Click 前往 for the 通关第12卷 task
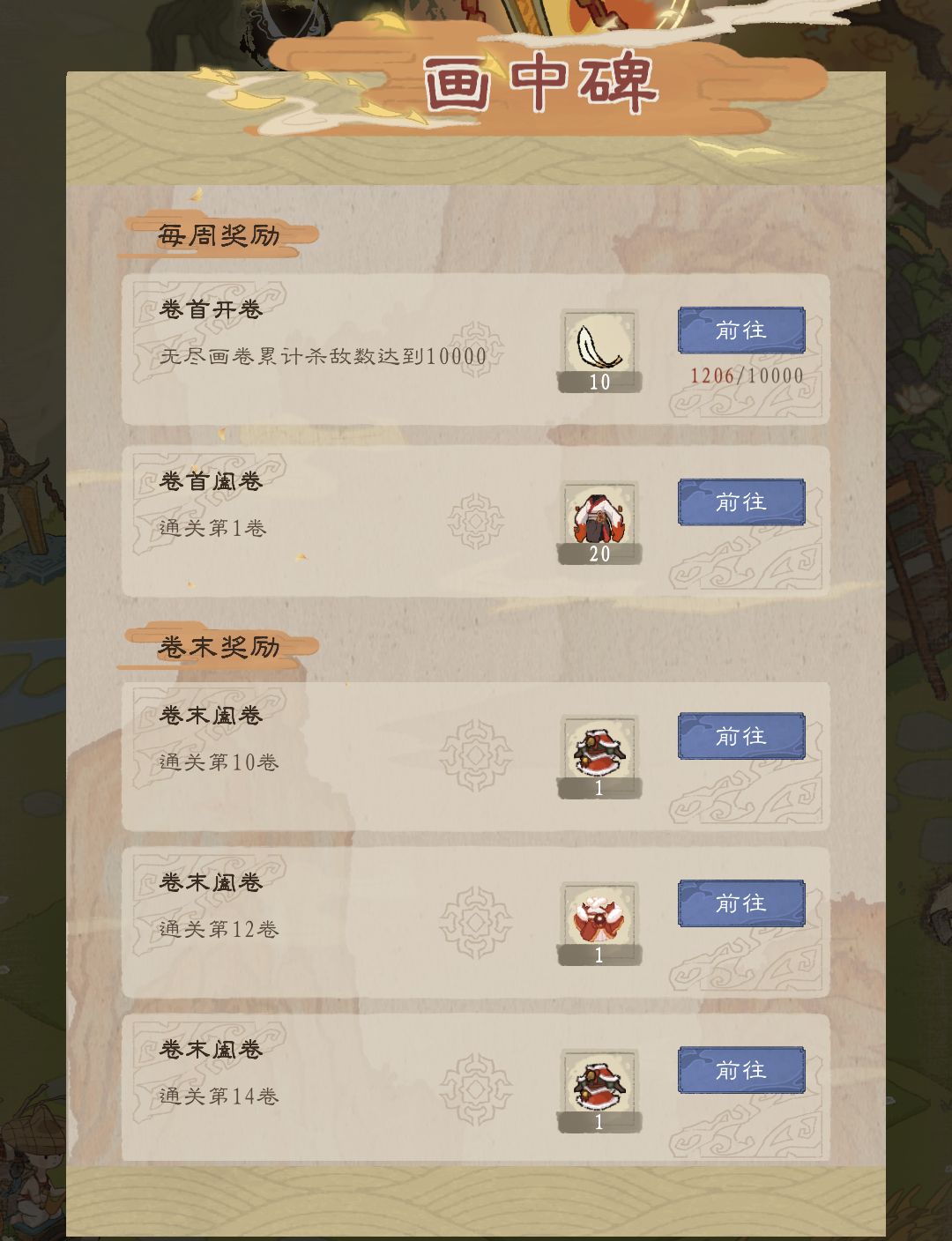The width and height of the screenshot is (952, 1241). pyautogui.click(x=741, y=903)
